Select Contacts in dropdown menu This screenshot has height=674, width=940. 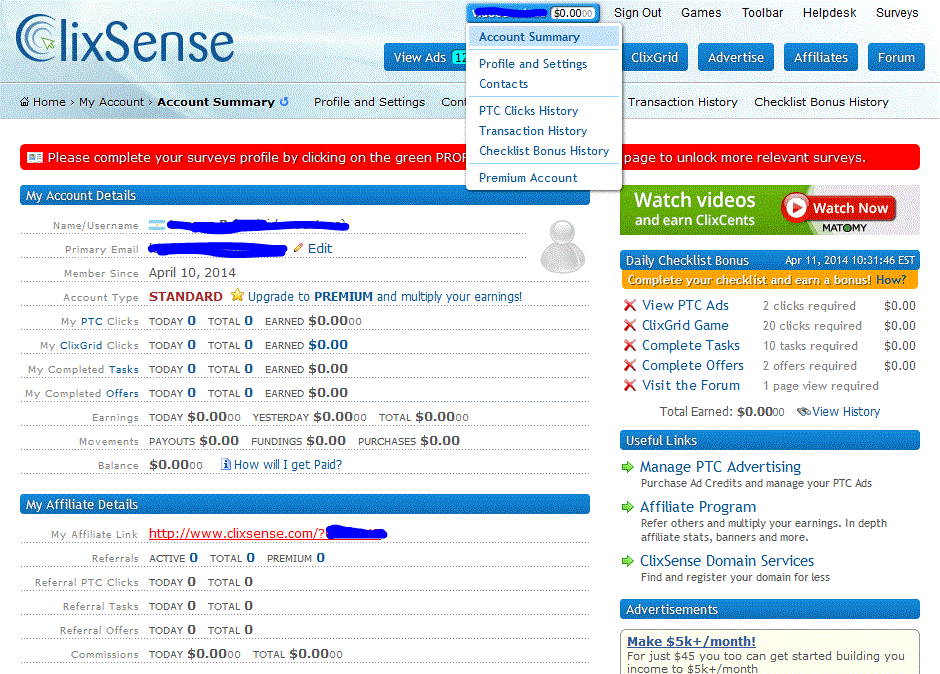(x=503, y=84)
